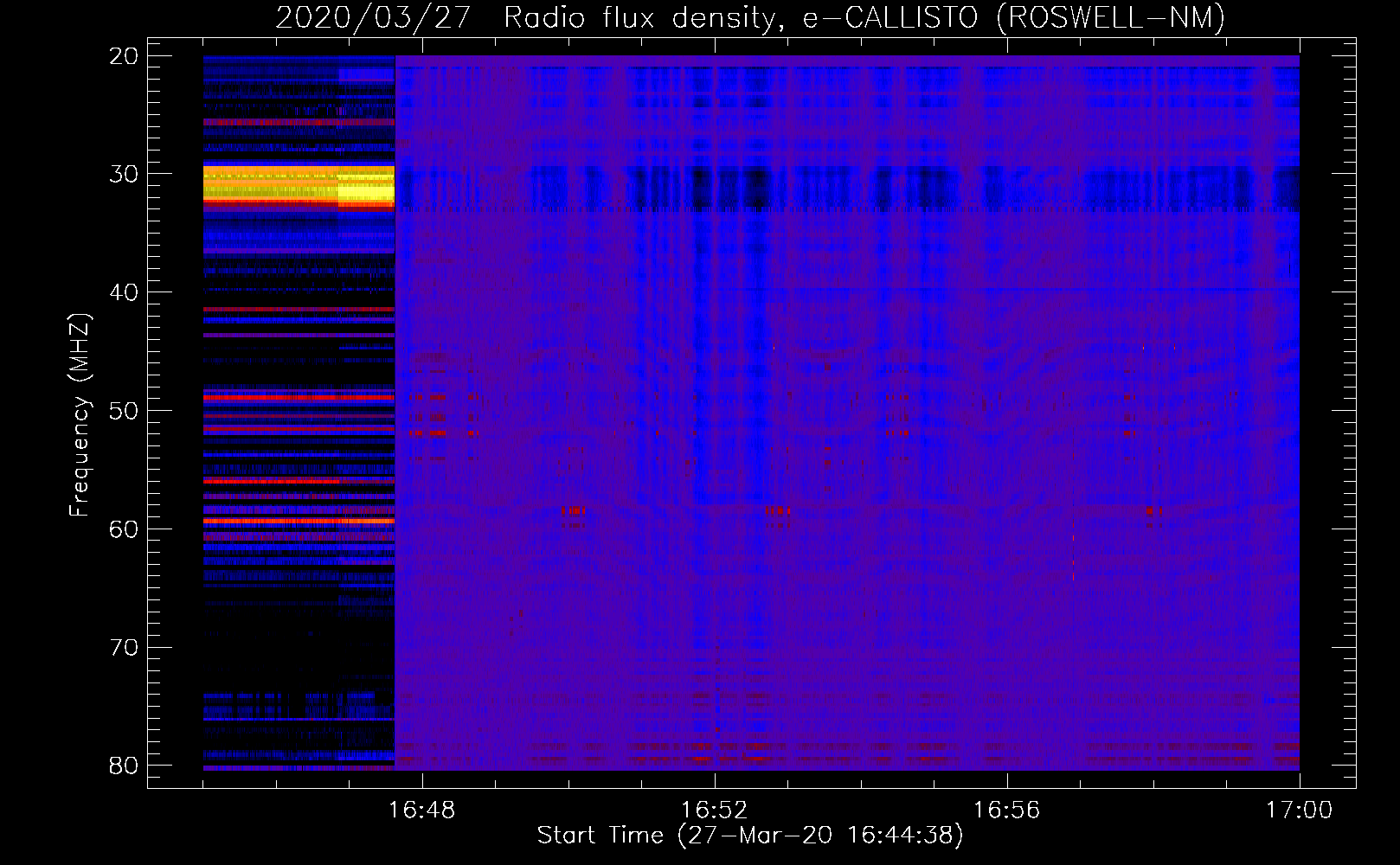Viewport: 1400px width, 865px height.
Task: Click the date "2020/03/27" in the title
Action: (373, 17)
